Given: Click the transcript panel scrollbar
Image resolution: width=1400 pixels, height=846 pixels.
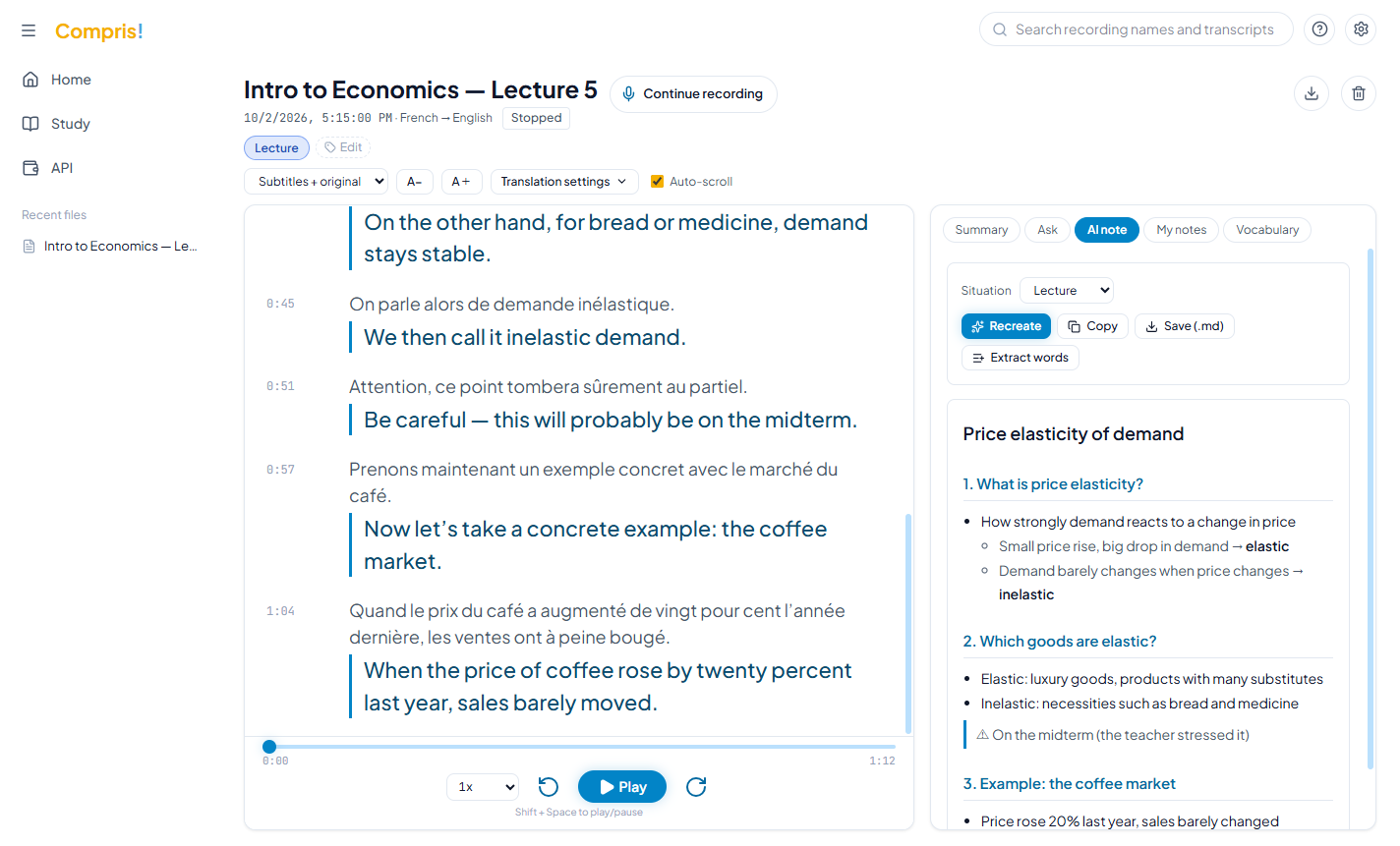Looking at the screenshot, I should tap(908, 623).
